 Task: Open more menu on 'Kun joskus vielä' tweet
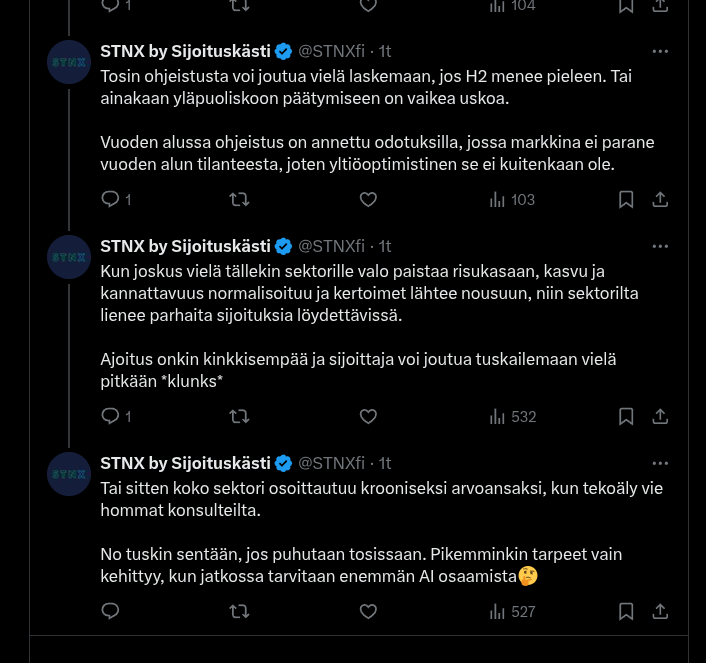(x=660, y=246)
